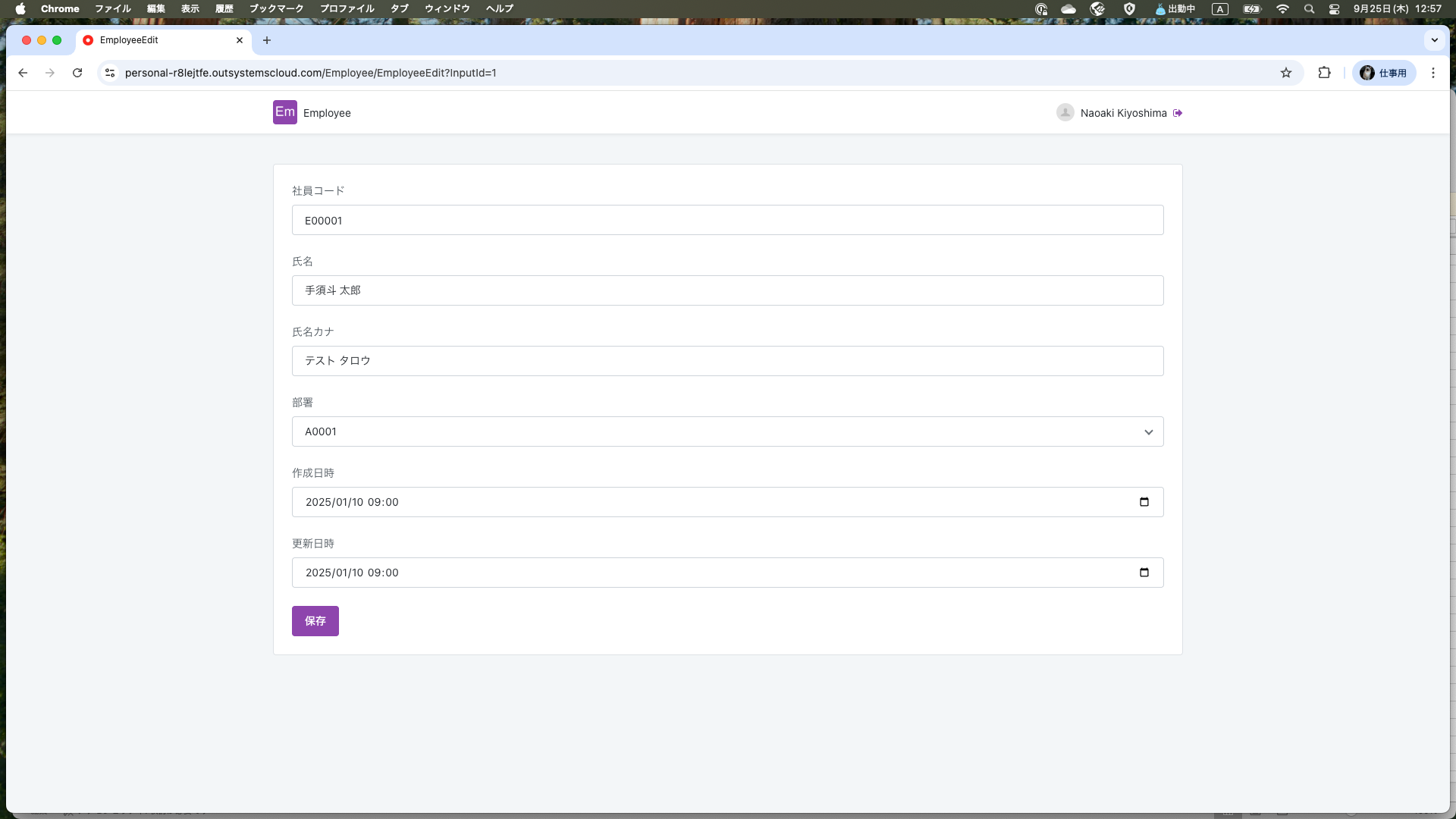Screen dimensions: 1456x819
Task: Click the 保存 button
Action: pos(315,621)
